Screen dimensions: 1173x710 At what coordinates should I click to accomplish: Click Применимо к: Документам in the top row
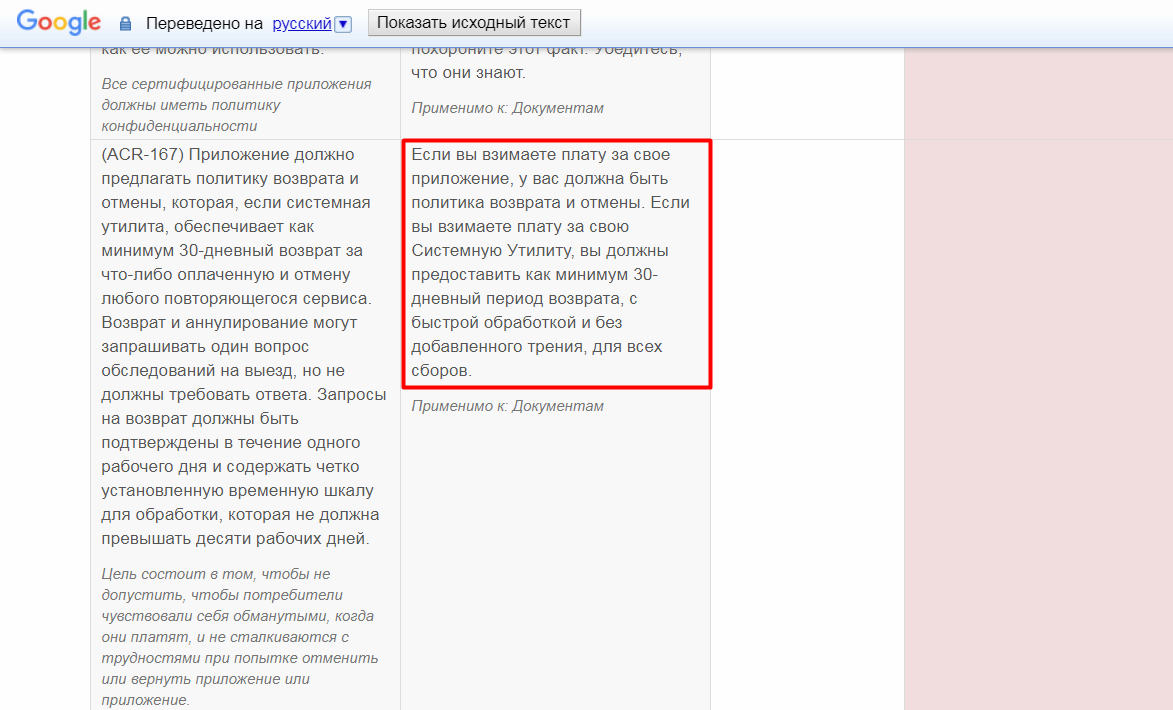coord(507,108)
